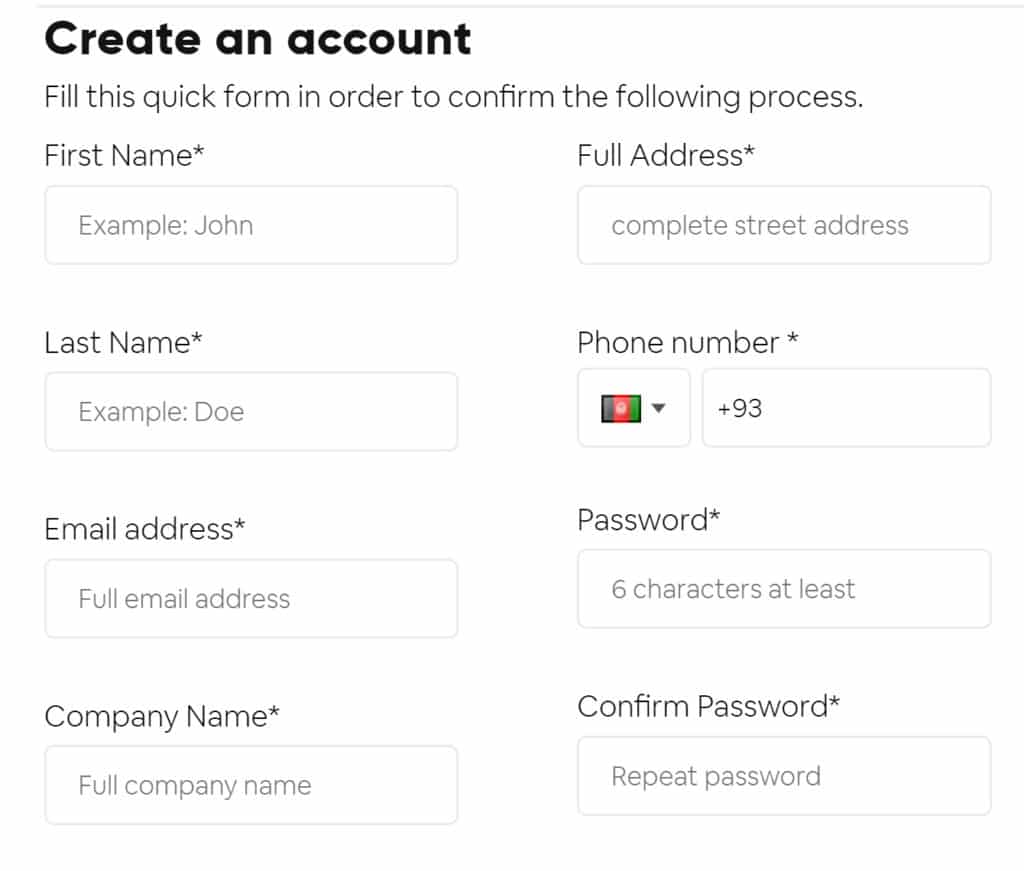Focus the First Name input field

point(251,225)
